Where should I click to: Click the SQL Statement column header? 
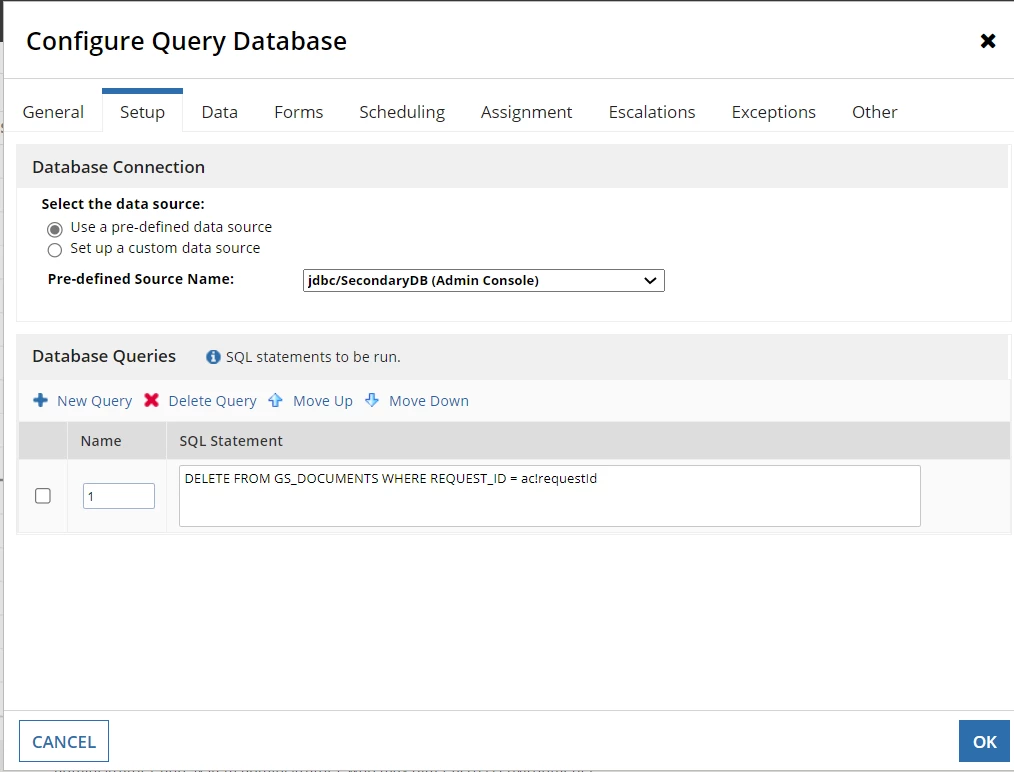coord(231,441)
